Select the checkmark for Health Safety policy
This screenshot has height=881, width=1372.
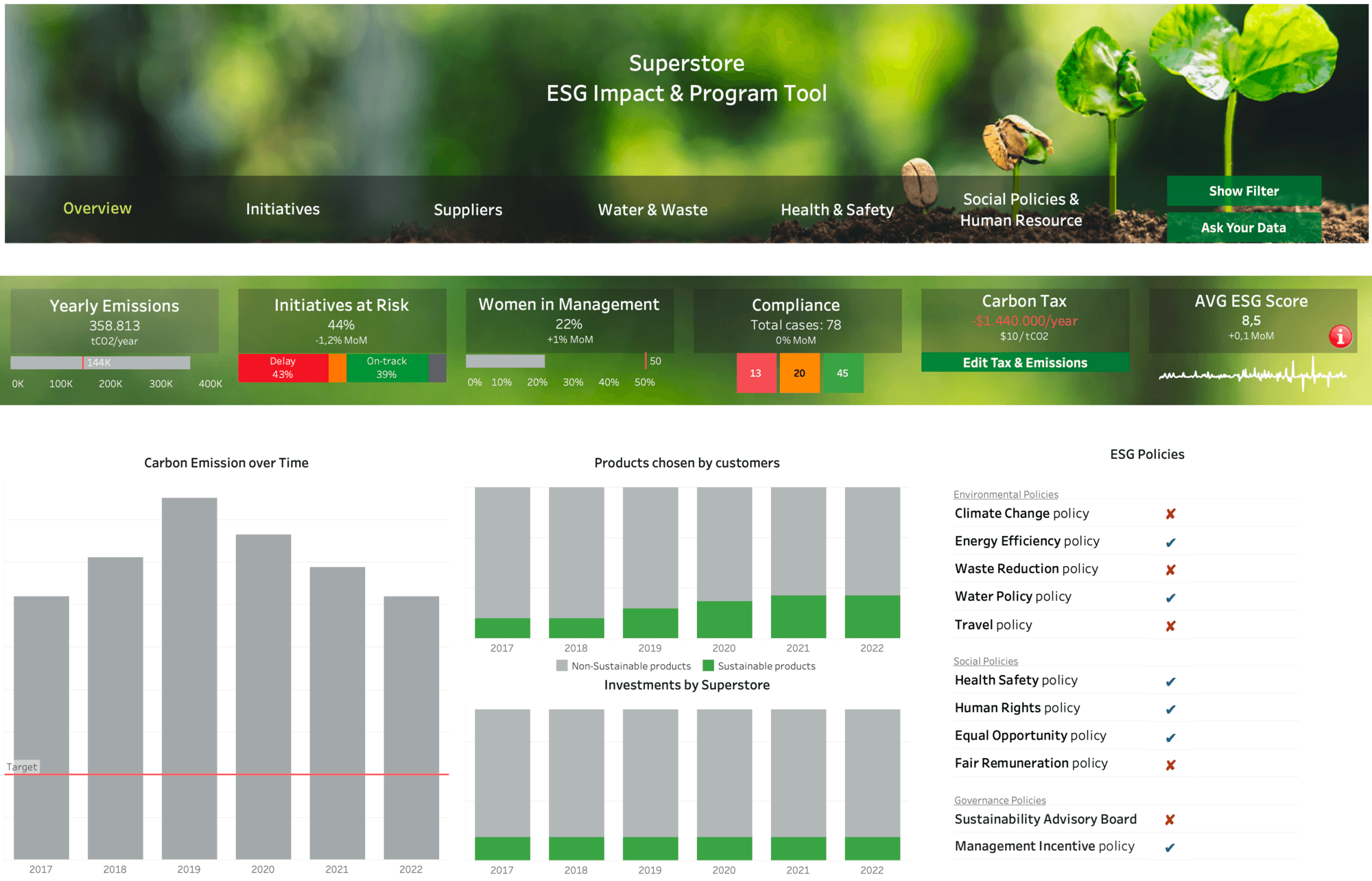(1172, 681)
